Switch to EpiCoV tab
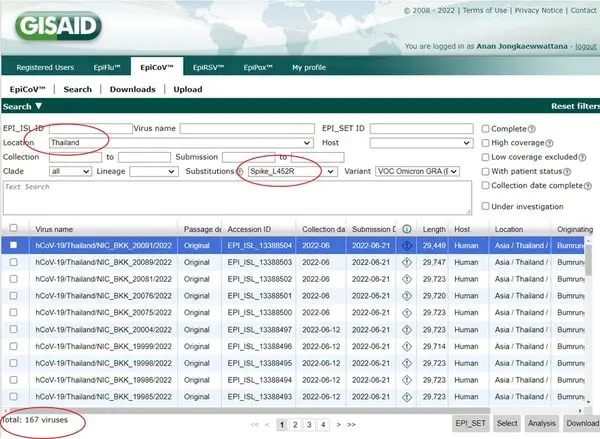This screenshot has width=600, height=439. point(157,67)
